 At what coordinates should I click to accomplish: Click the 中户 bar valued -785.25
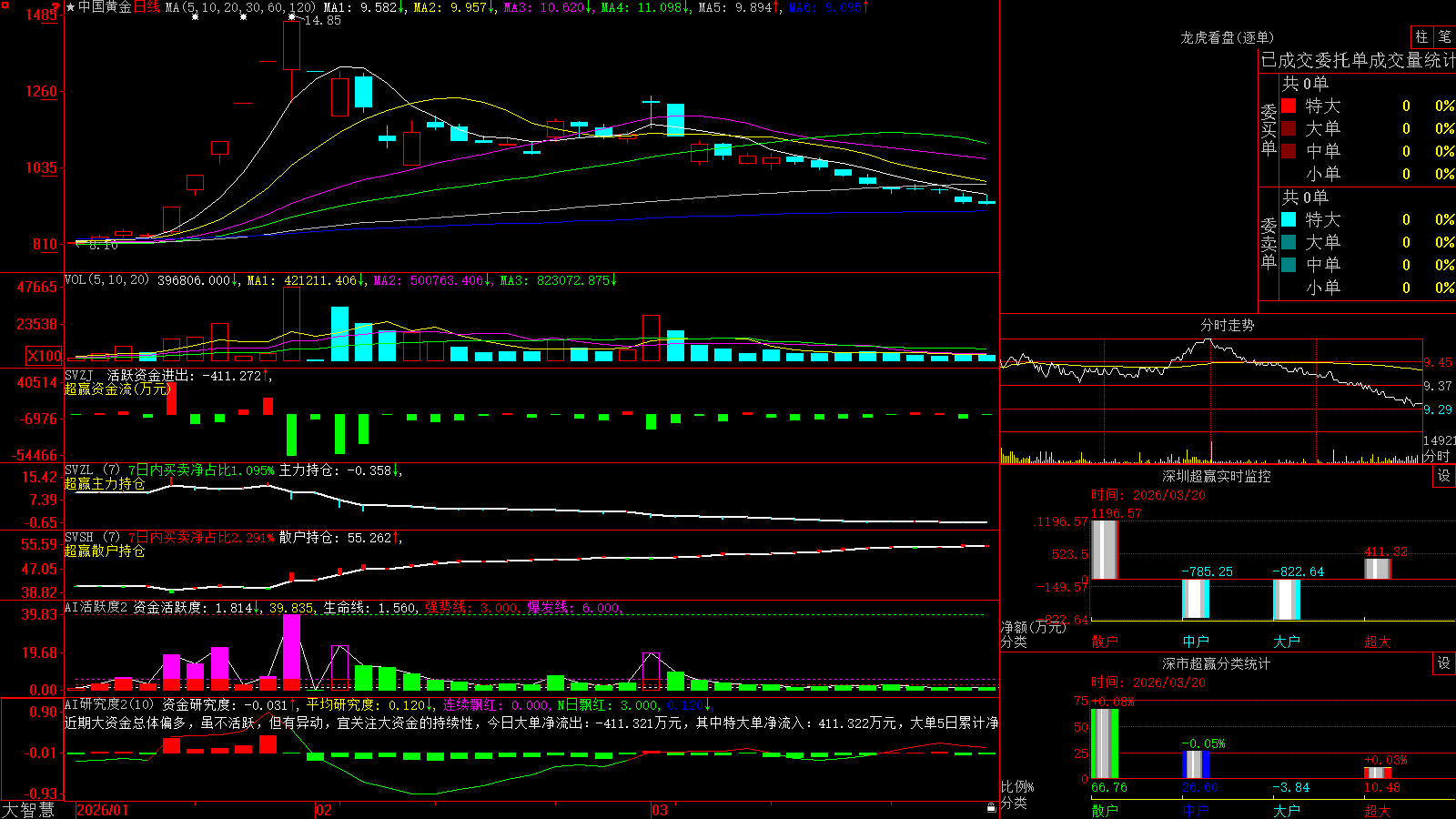pos(1195,599)
